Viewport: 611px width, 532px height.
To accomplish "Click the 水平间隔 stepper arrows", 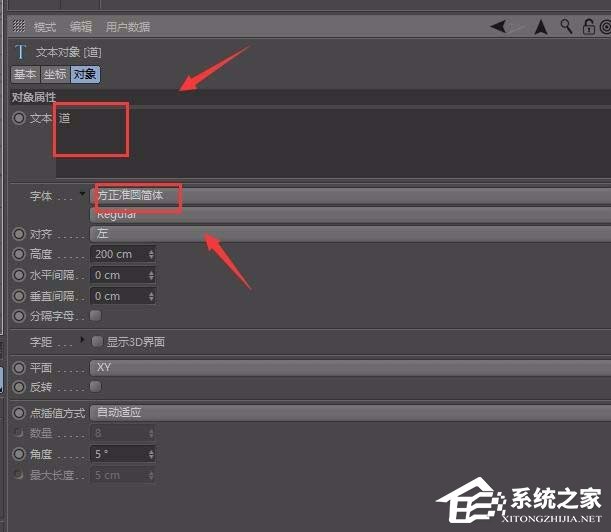I will [151, 275].
